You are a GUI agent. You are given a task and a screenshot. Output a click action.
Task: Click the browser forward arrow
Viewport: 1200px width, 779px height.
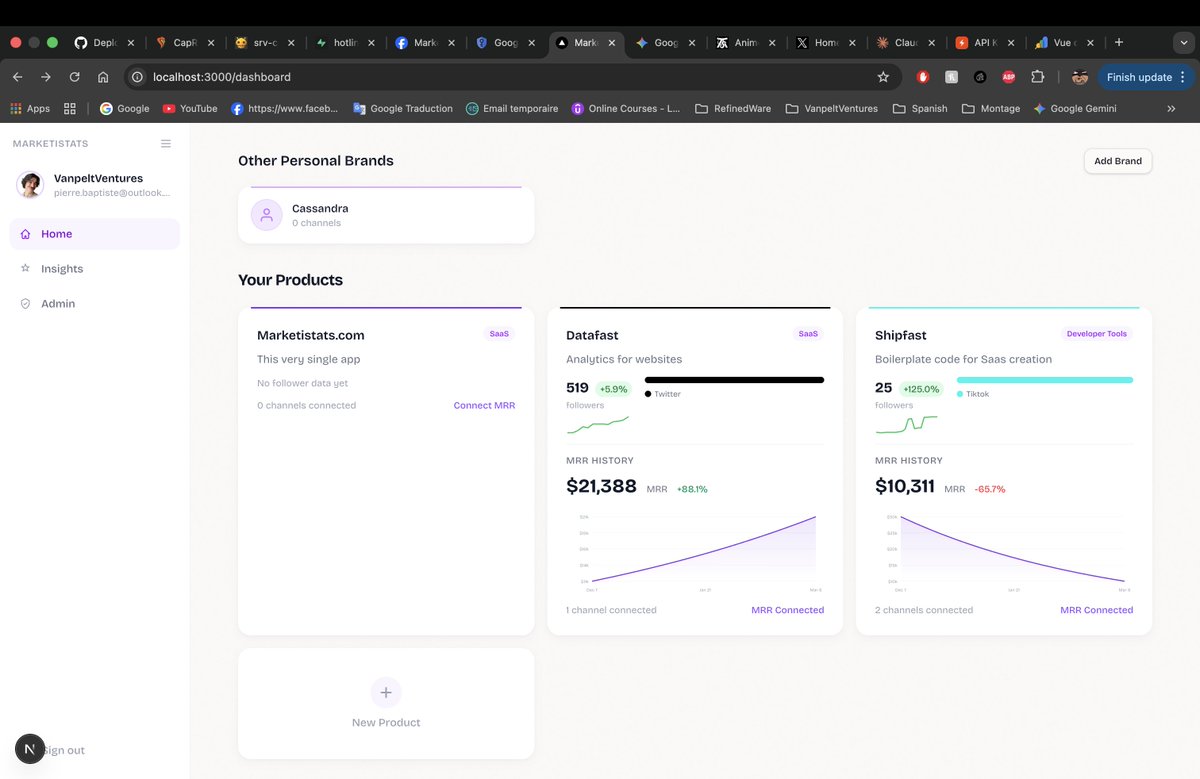pos(46,77)
